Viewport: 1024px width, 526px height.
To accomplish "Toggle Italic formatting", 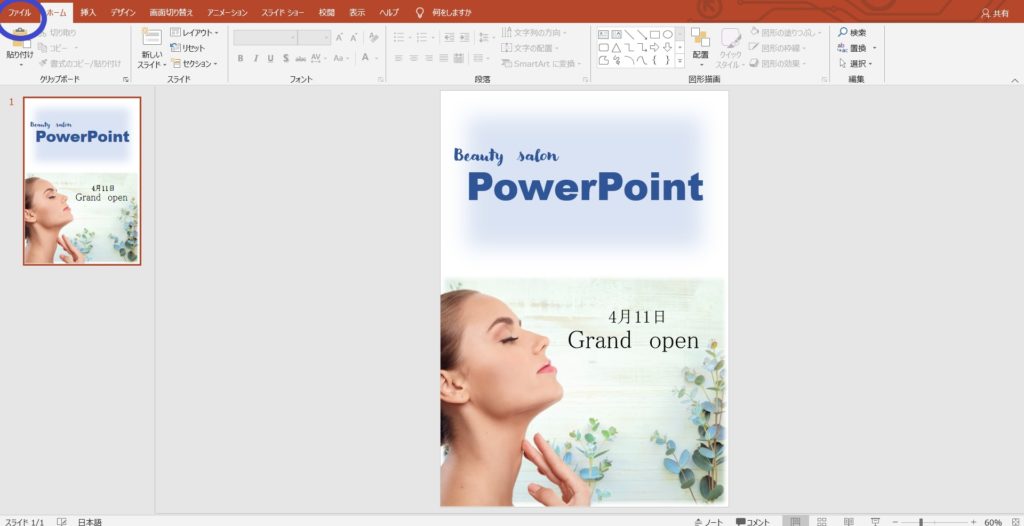I will point(255,58).
